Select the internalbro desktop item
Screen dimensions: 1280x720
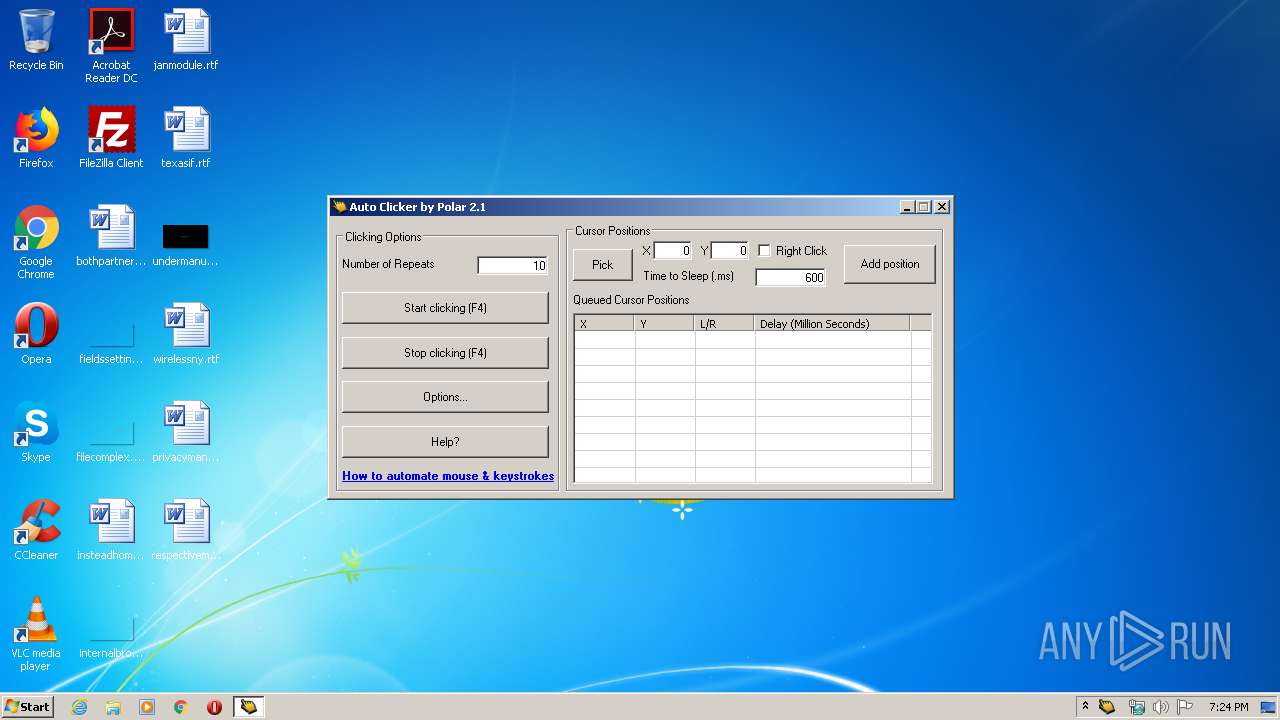(111, 636)
